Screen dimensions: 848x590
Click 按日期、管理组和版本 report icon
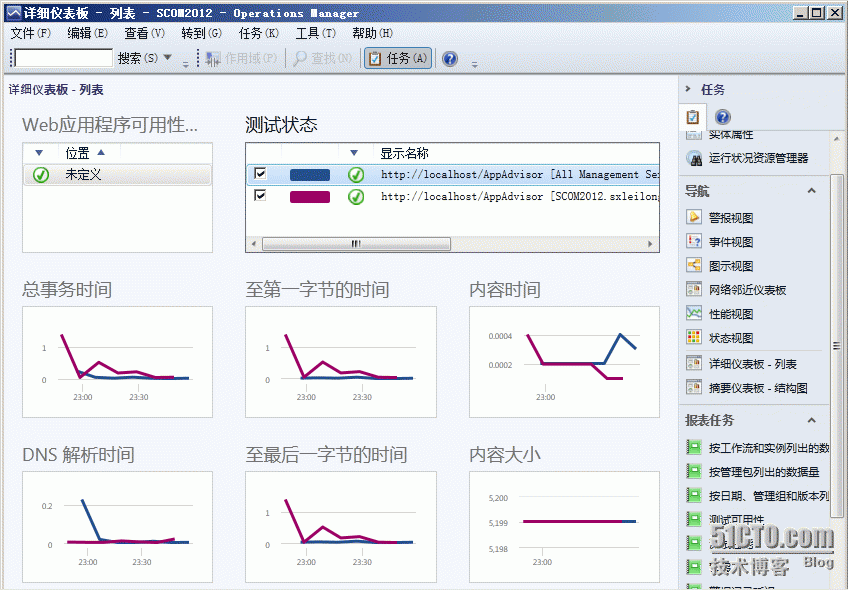693,495
